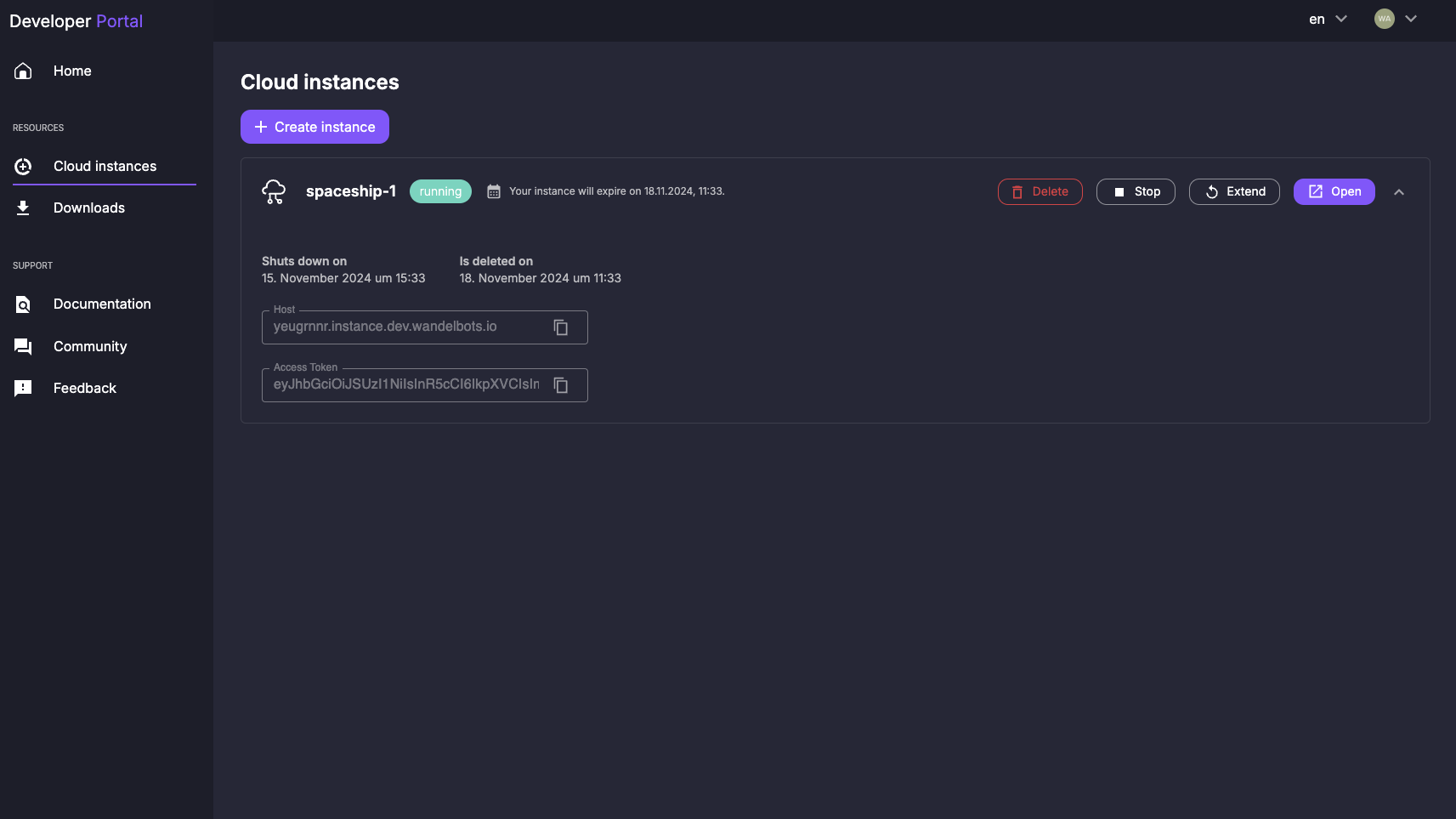Image resolution: width=1456 pixels, height=819 pixels.
Task: Copy the Access Token with the copy icon
Action: (560, 384)
